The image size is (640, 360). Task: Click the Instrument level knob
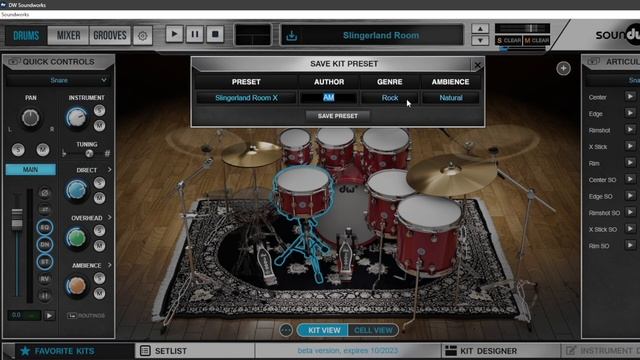click(76, 118)
